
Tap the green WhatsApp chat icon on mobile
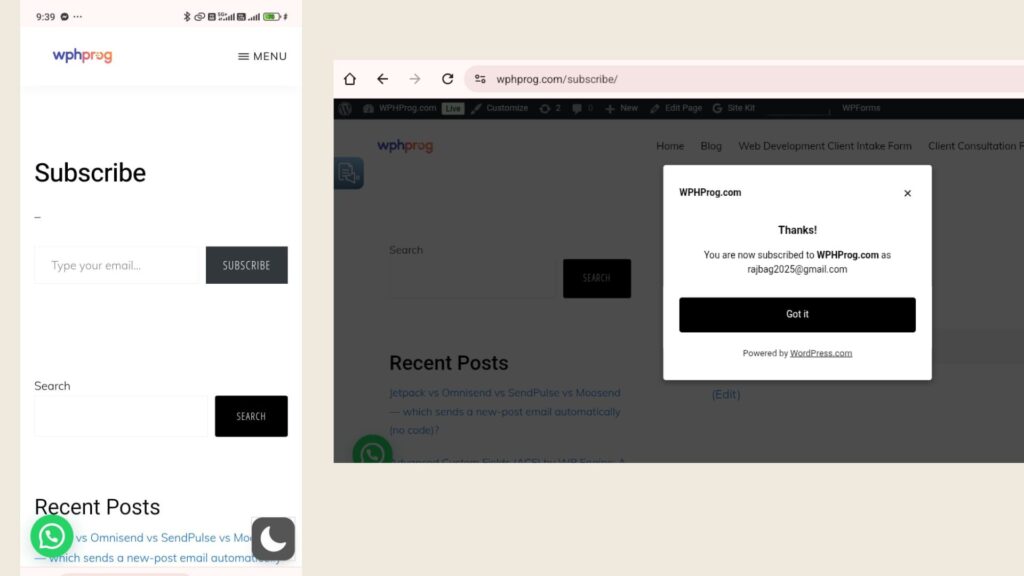52,536
